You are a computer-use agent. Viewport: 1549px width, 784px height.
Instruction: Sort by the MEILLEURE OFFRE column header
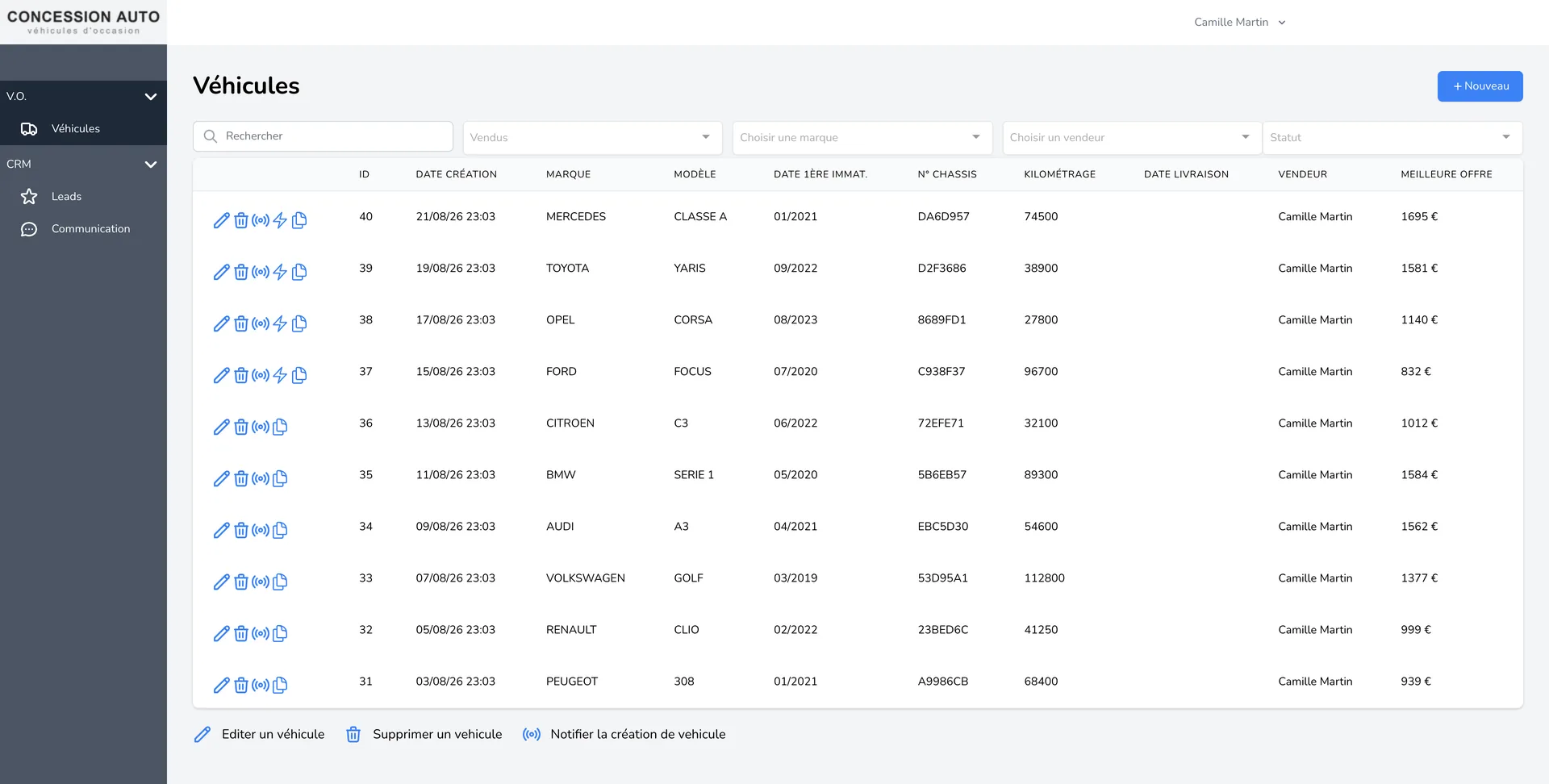[x=1446, y=174]
